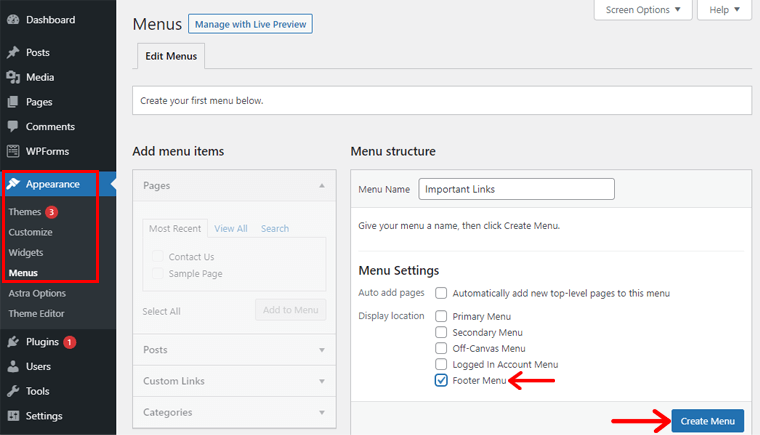Viewport: 760px width, 435px height.
Task: Click the Comments speech bubble icon
Action: tap(13, 127)
